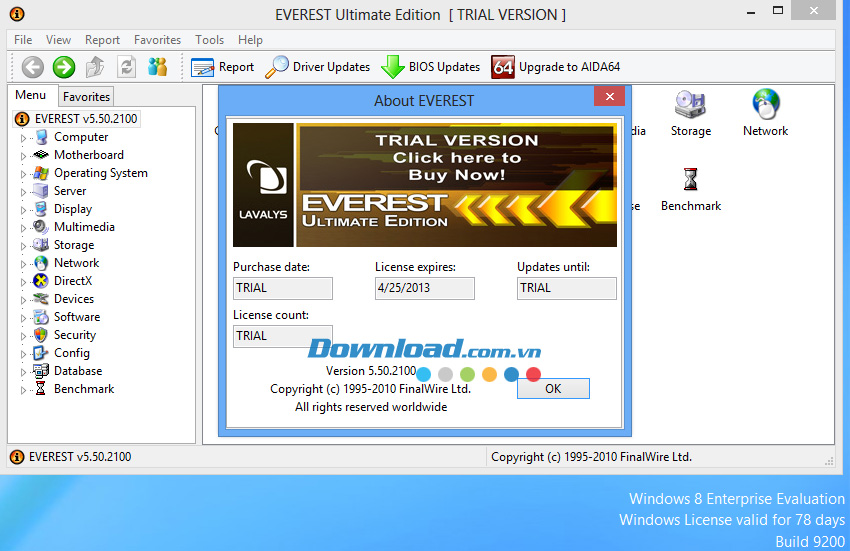The width and height of the screenshot is (850, 551).
Task: Open the Tools menu
Action: [210, 40]
